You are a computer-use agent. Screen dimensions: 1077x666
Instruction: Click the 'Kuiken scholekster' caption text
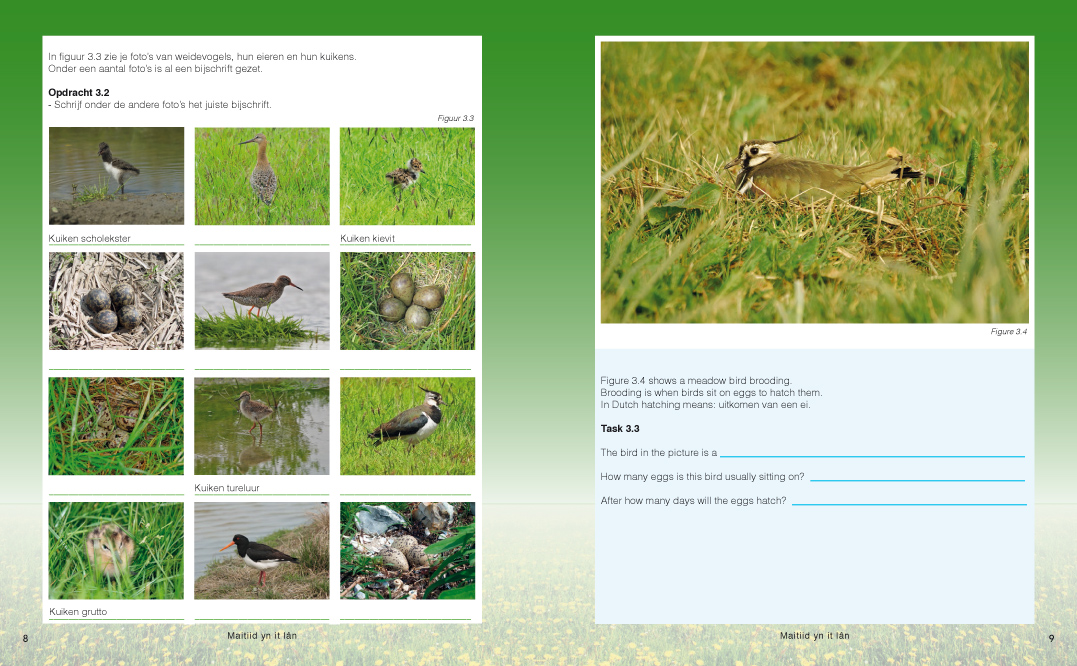[x=89, y=238]
